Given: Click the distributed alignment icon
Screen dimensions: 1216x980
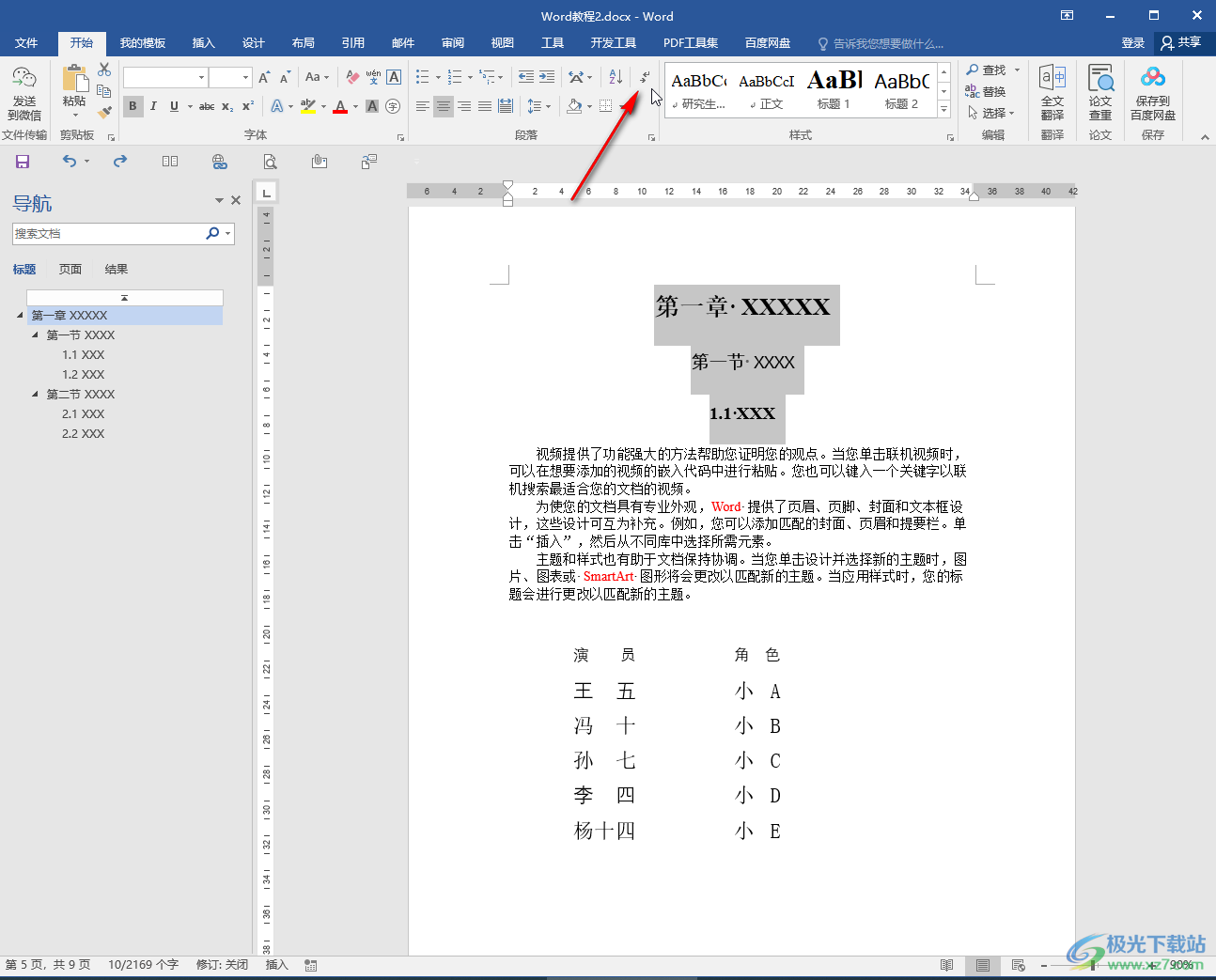Looking at the screenshot, I should [506, 106].
